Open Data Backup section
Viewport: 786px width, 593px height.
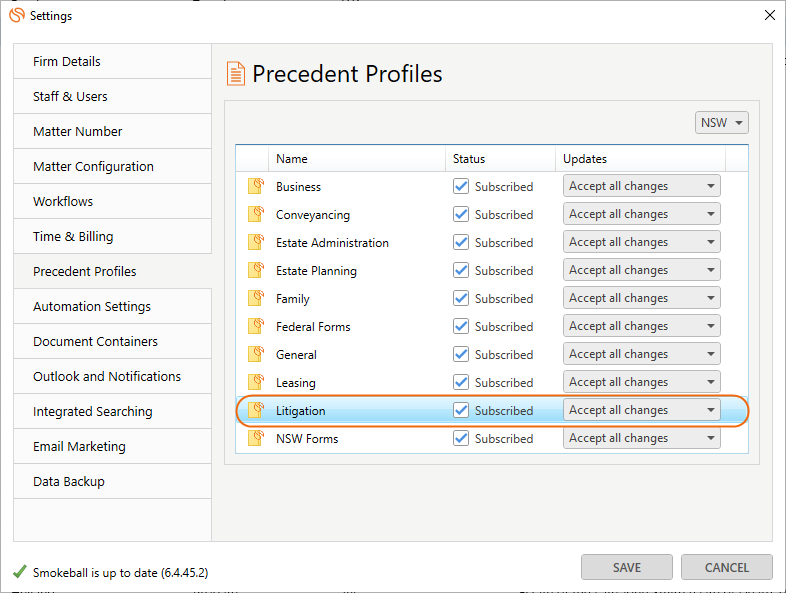pos(112,481)
